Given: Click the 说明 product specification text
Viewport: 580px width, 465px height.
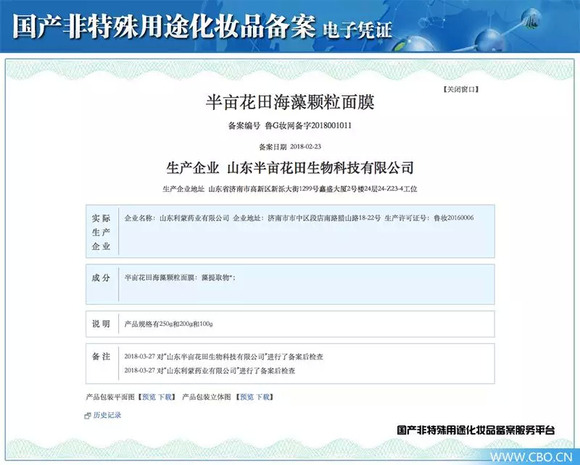Looking at the screenshot, I should pyautogui.click(x=169, y=324).
